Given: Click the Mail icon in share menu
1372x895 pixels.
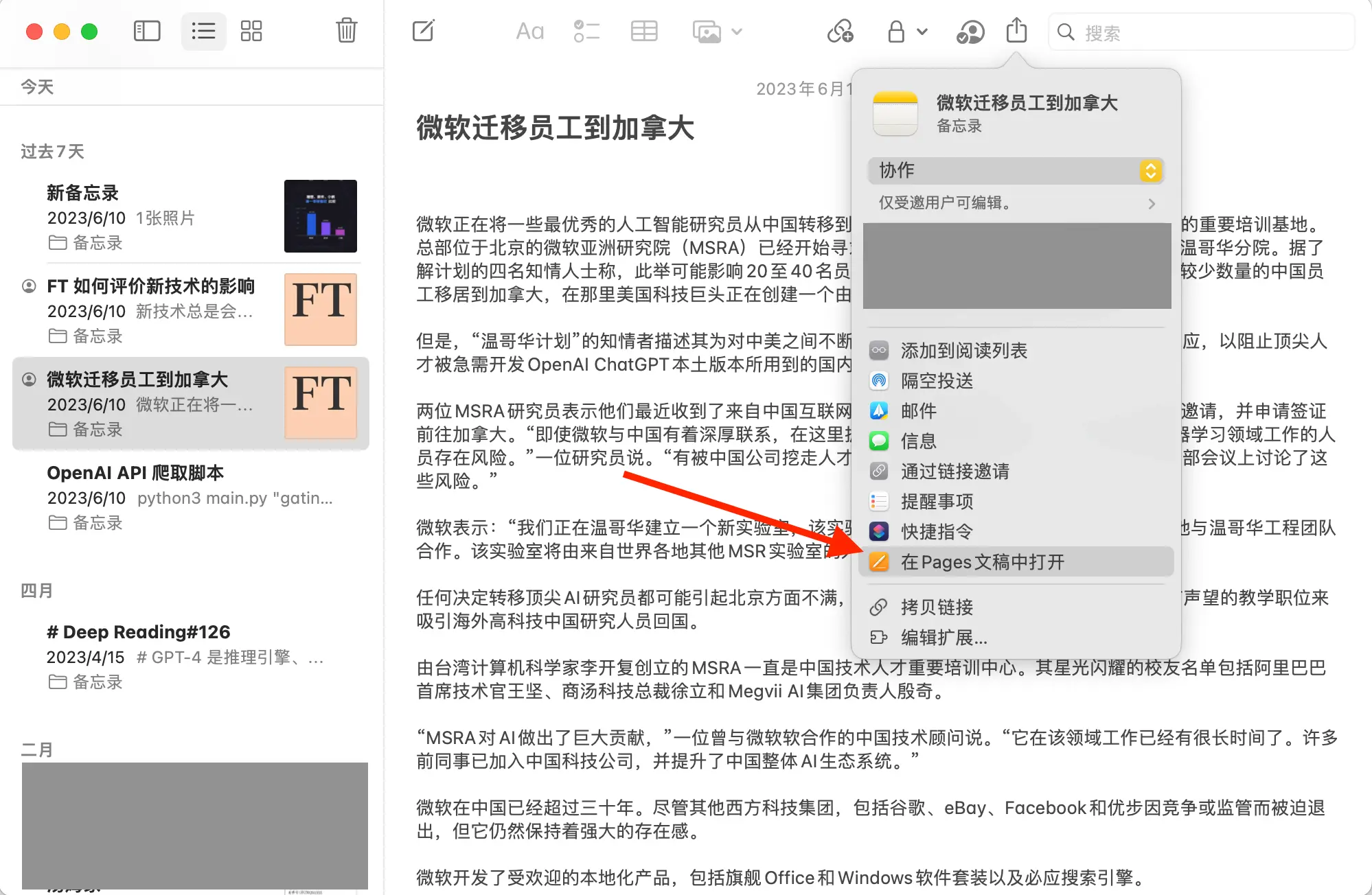Looking at the screenshot, I should 879,411.
